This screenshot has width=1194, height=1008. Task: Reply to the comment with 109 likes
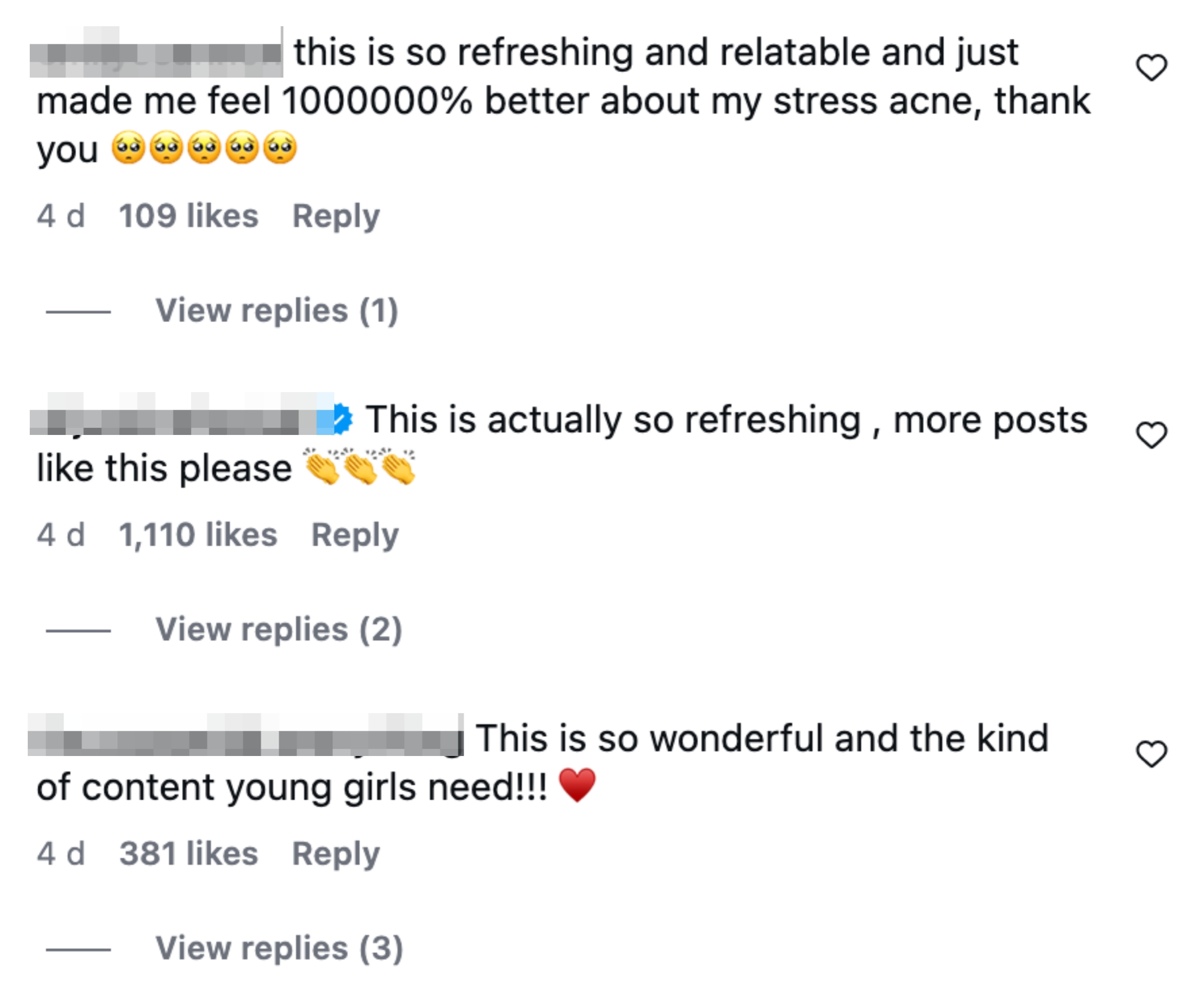pyautogui.click(x=336, y=217)
